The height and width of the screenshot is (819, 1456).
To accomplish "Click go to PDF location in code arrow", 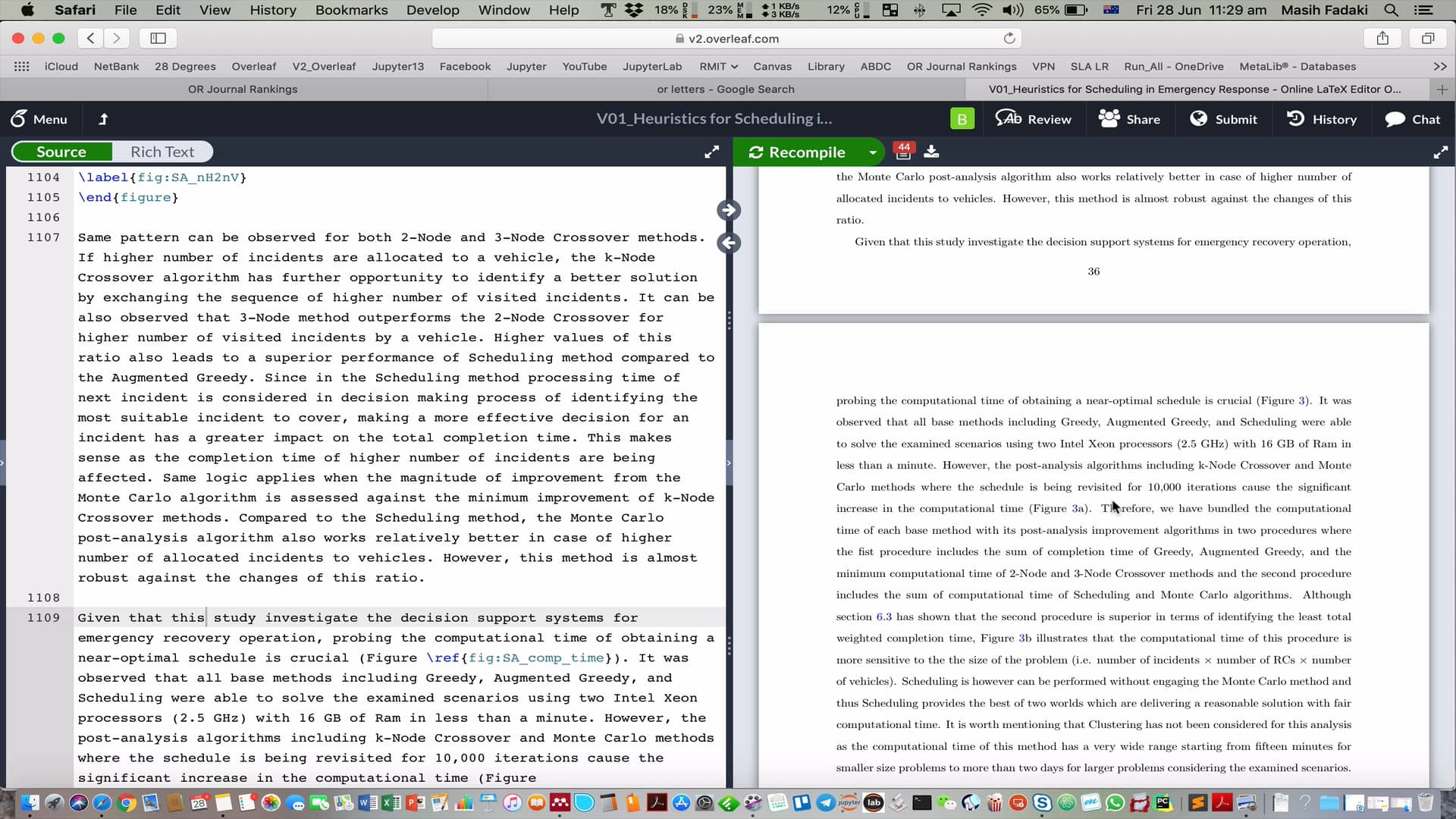I will 729,243.
